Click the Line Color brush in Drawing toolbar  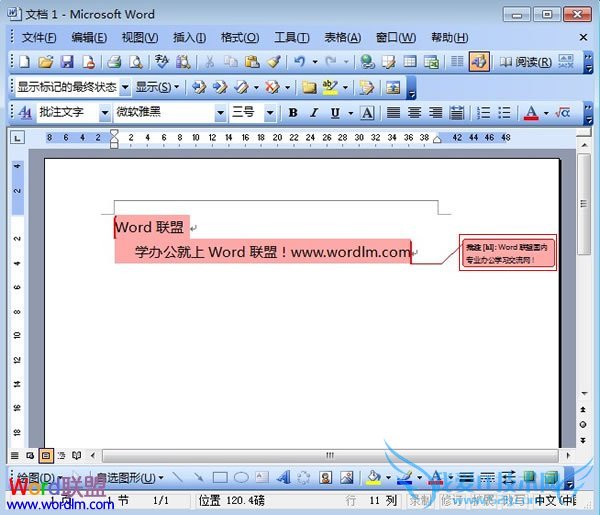click(404, 477)
